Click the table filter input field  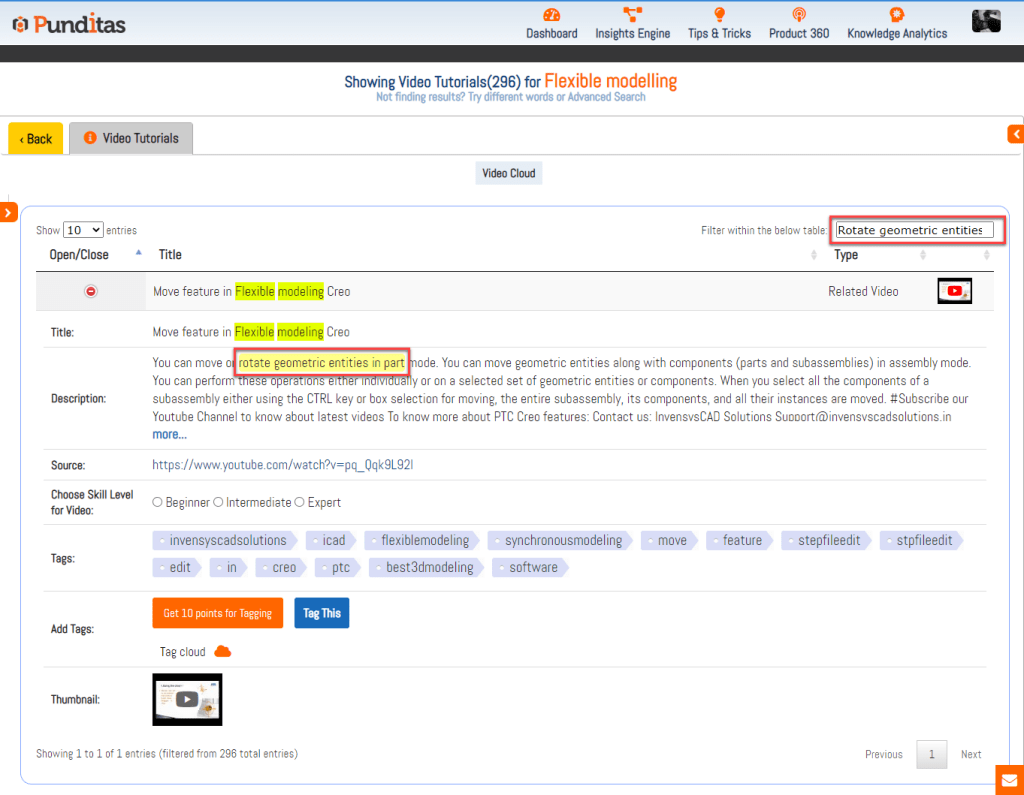coord(913,230)
